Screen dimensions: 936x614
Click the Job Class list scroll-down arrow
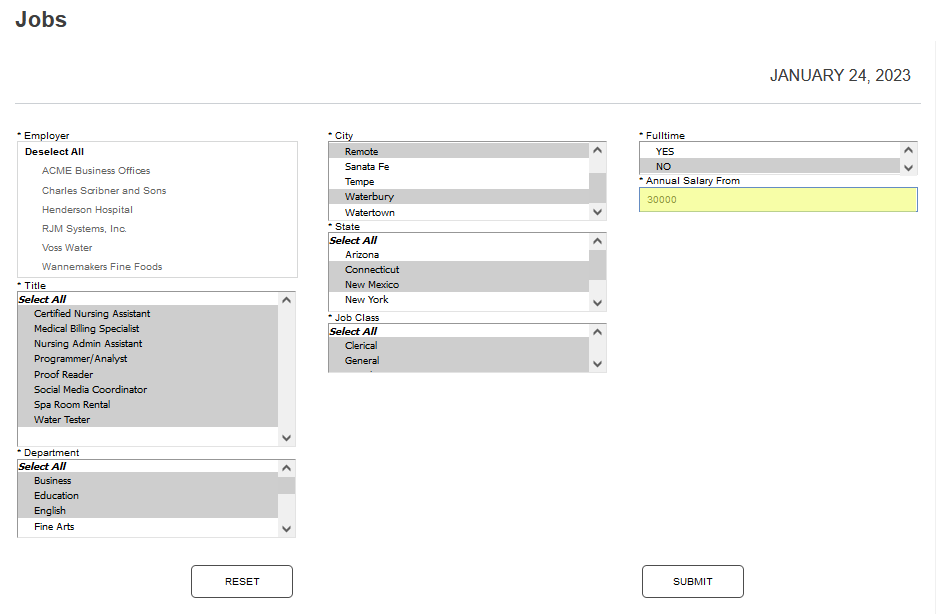click(598, 364)
